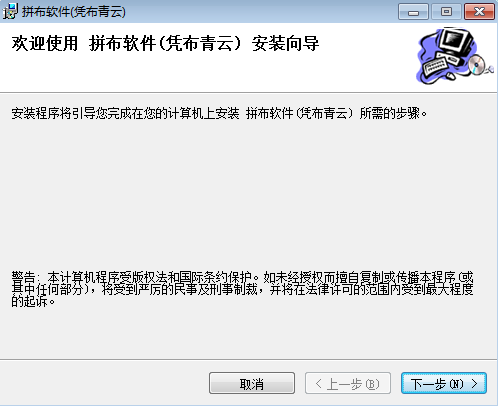Click the 警告 copyright warning paragraph
This screenshot has width=498, height=406.
click(x=242, y=289)
